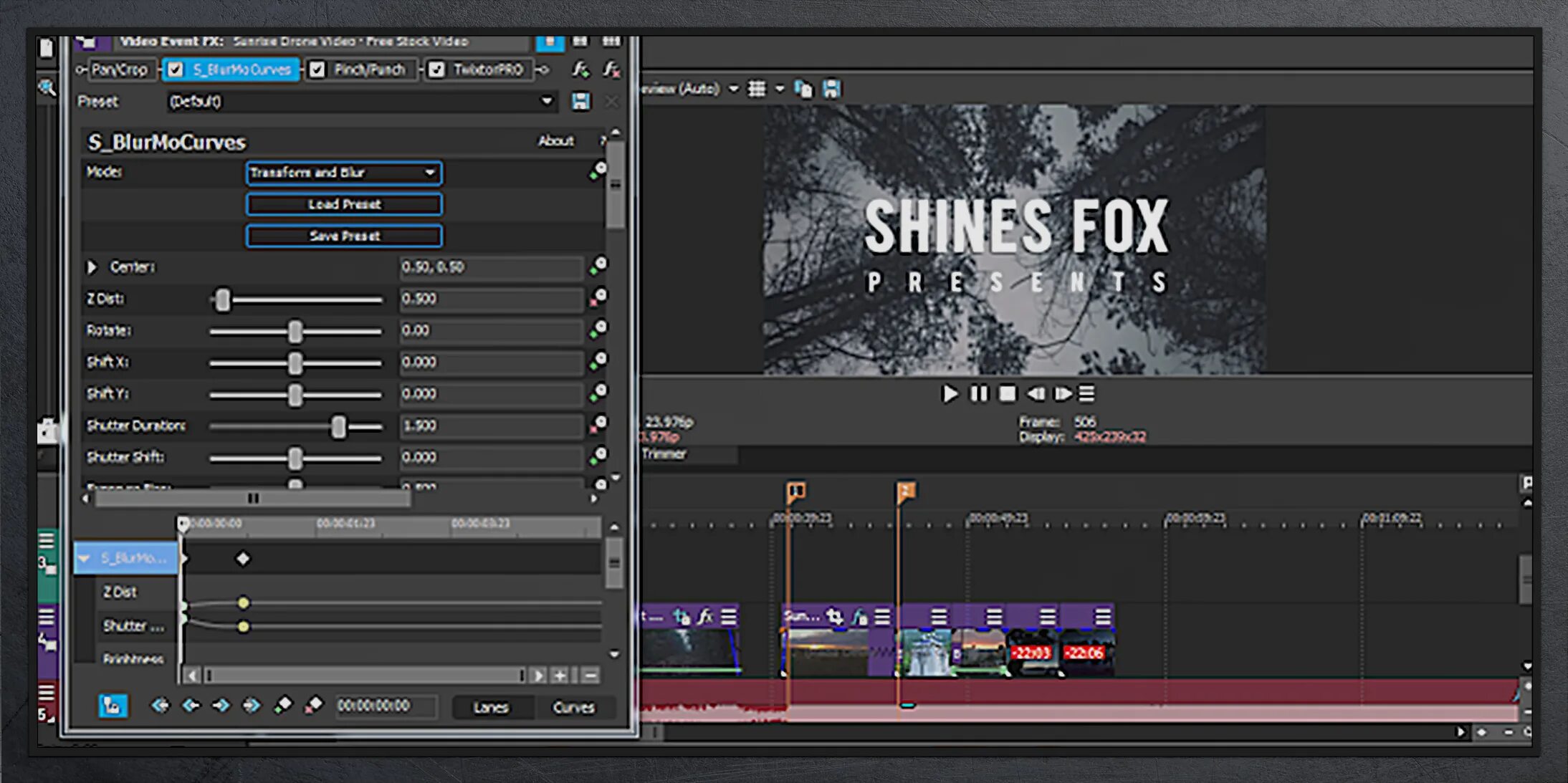This screenshot has width=1568, height=783.
Task: Click the overlays grid icon in preview toolbar
Action: pos(757,89)
